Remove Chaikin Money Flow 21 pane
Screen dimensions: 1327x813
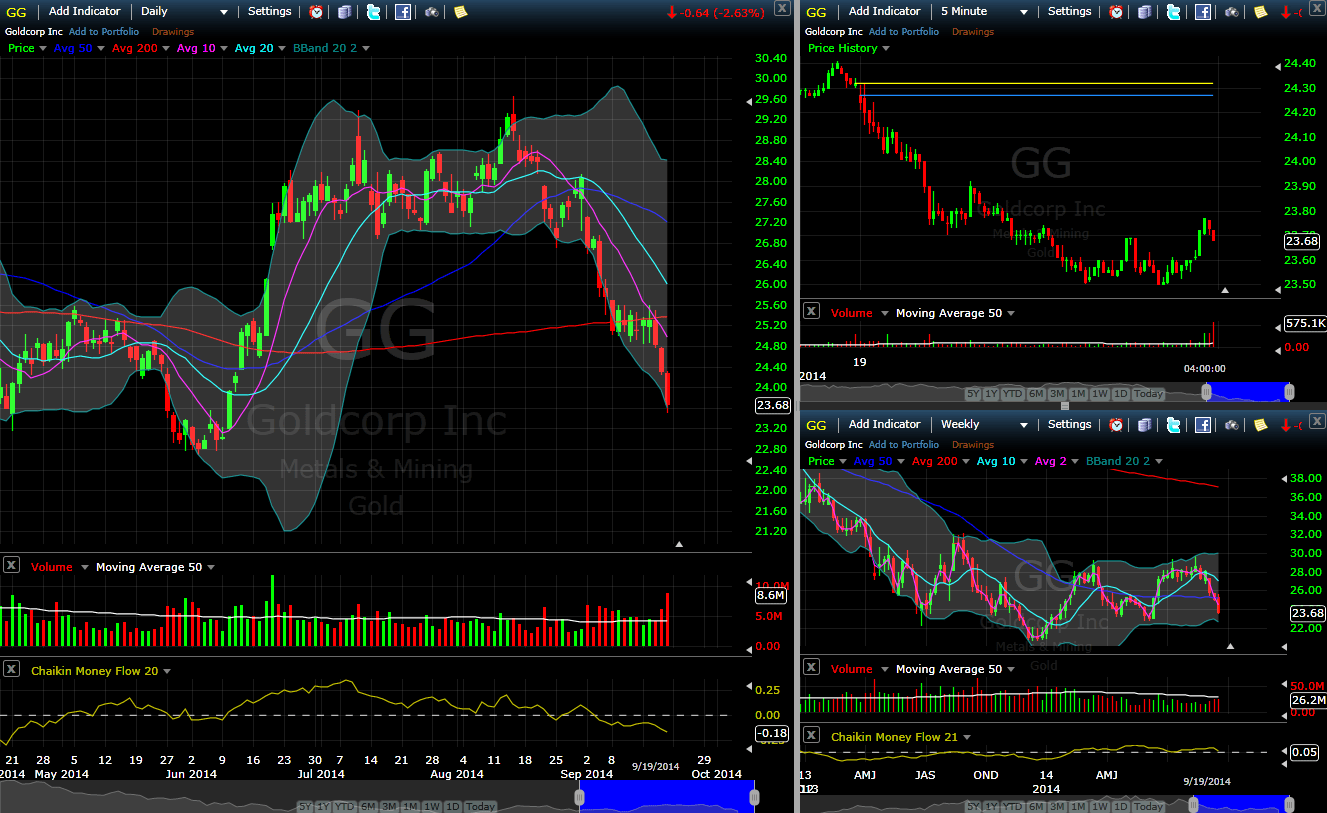pos(811,735)
